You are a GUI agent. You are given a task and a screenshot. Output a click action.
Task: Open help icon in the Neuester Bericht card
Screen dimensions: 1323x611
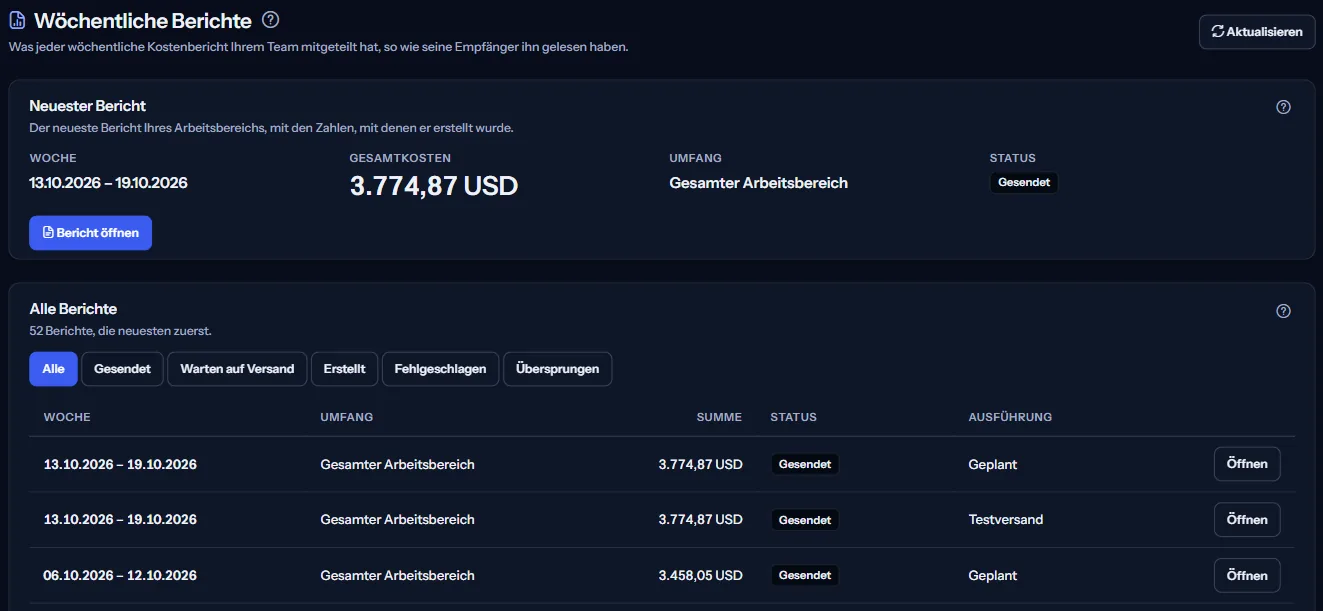1284,107
